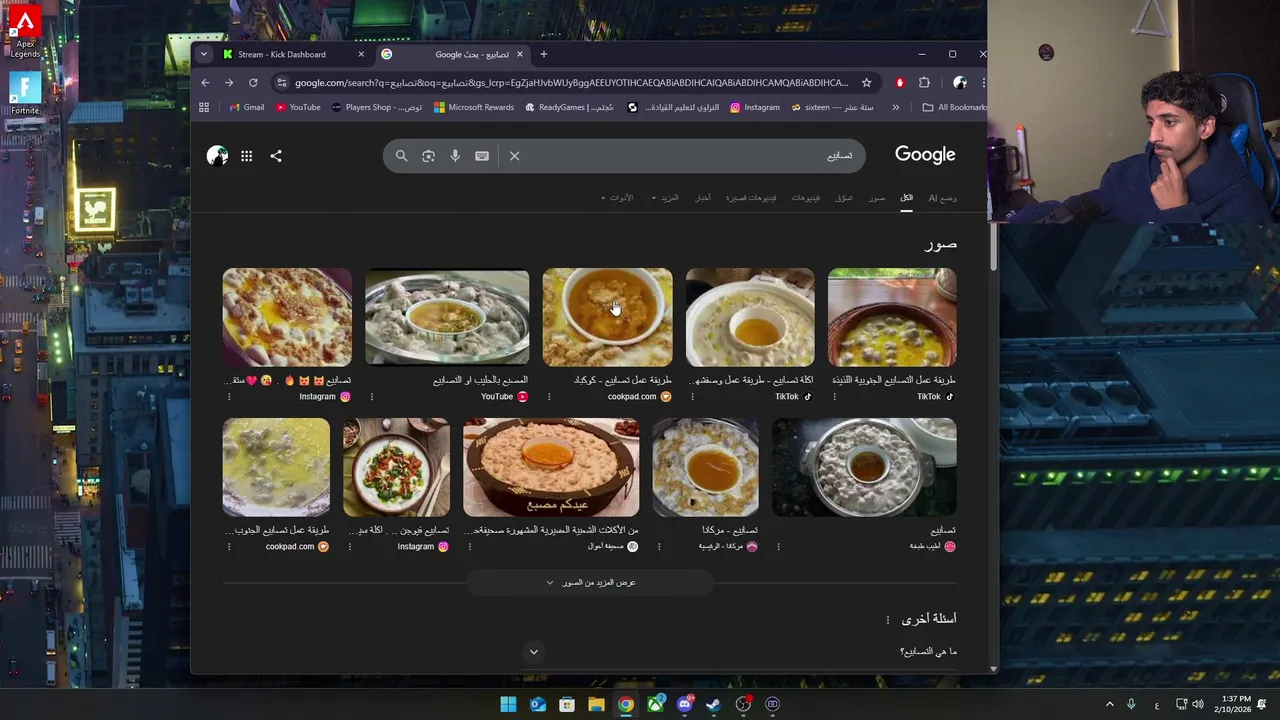Screen dimensions: 1280x720
Task: Open File Explorer from the taskbar
Action: coord(596,704)
